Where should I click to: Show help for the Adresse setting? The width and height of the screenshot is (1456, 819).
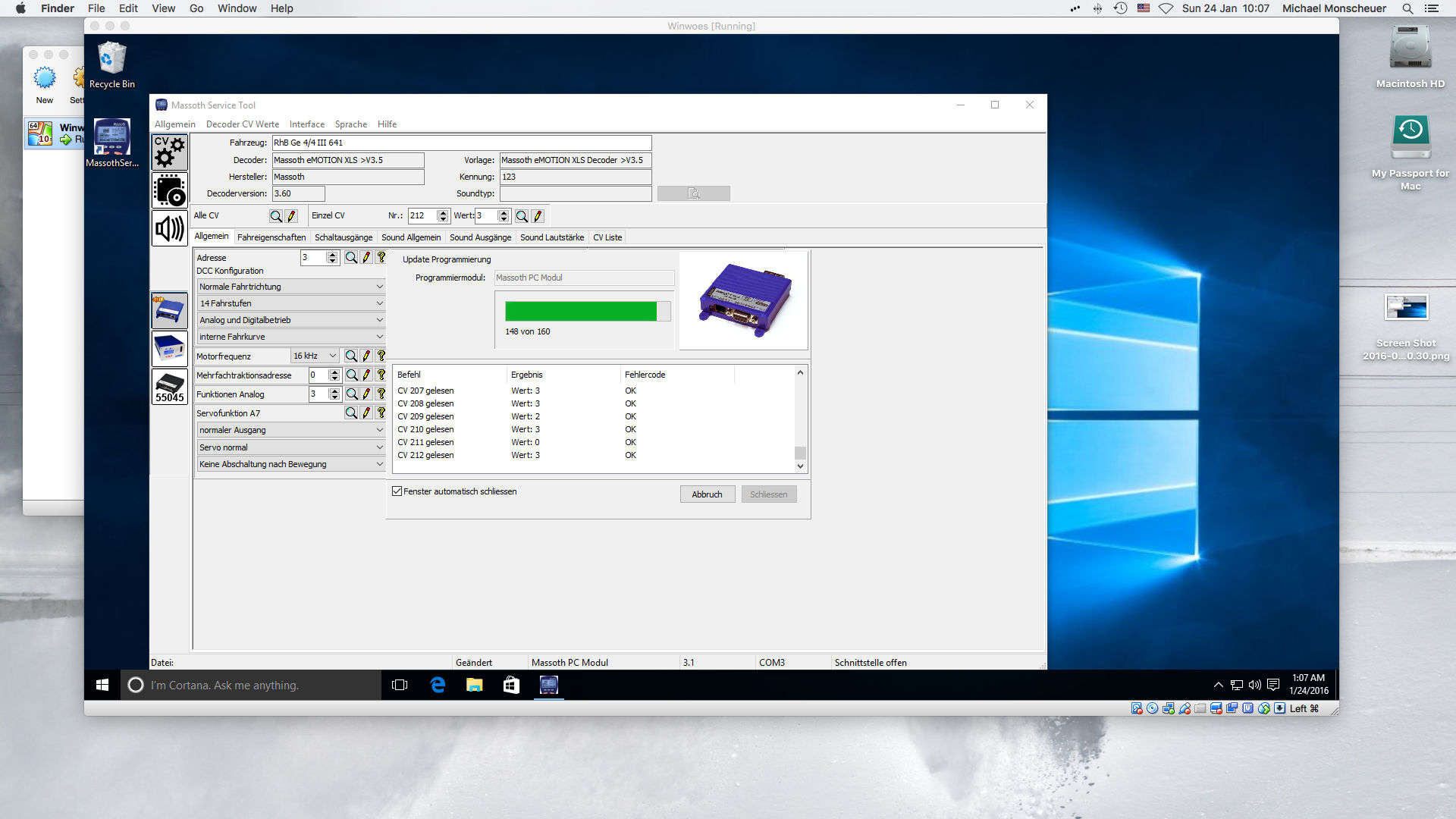point(381,258)
